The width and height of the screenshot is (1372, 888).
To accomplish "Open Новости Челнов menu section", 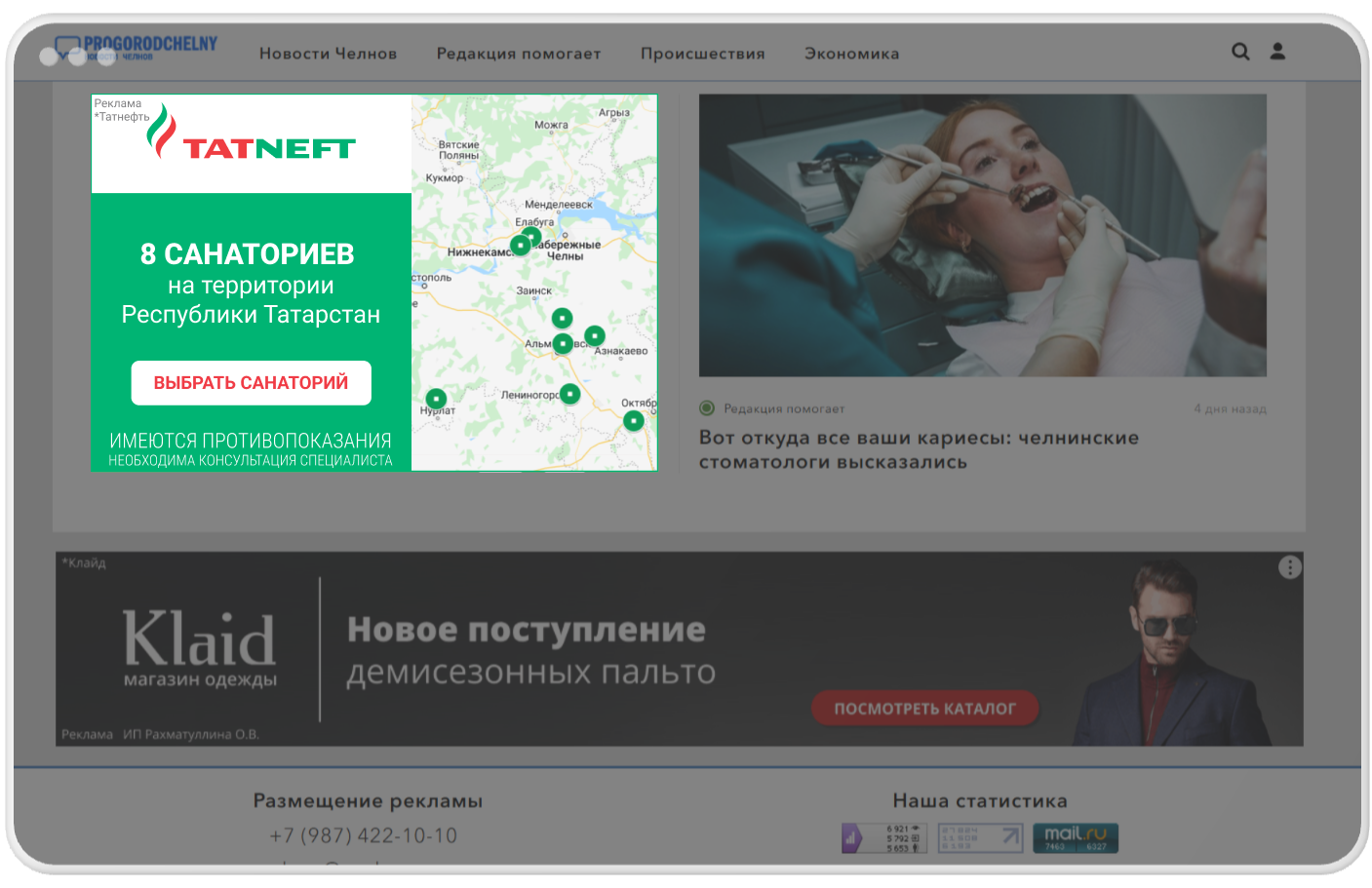I will (328, 54).
